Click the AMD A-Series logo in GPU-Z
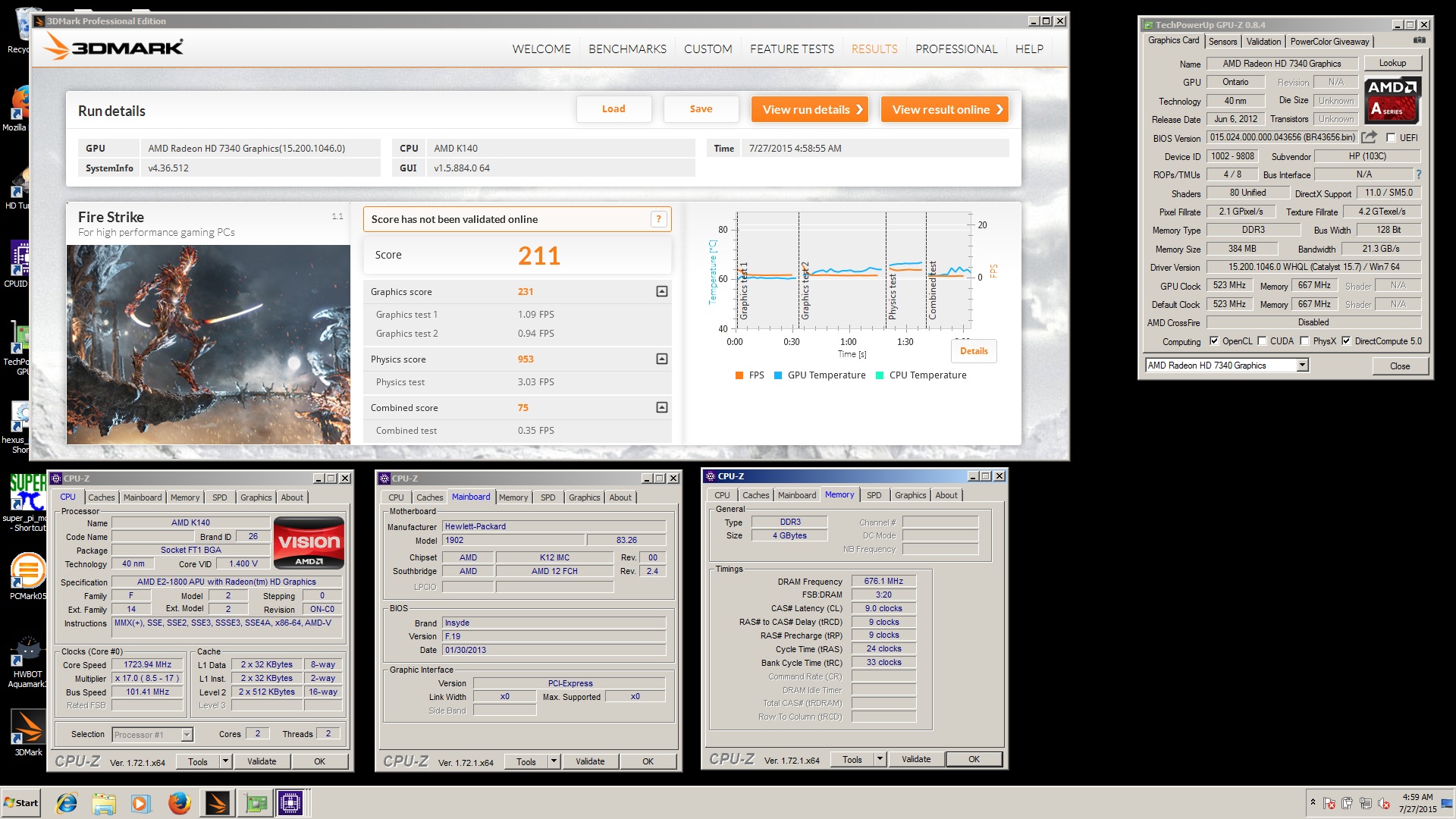 point(1392,101)
